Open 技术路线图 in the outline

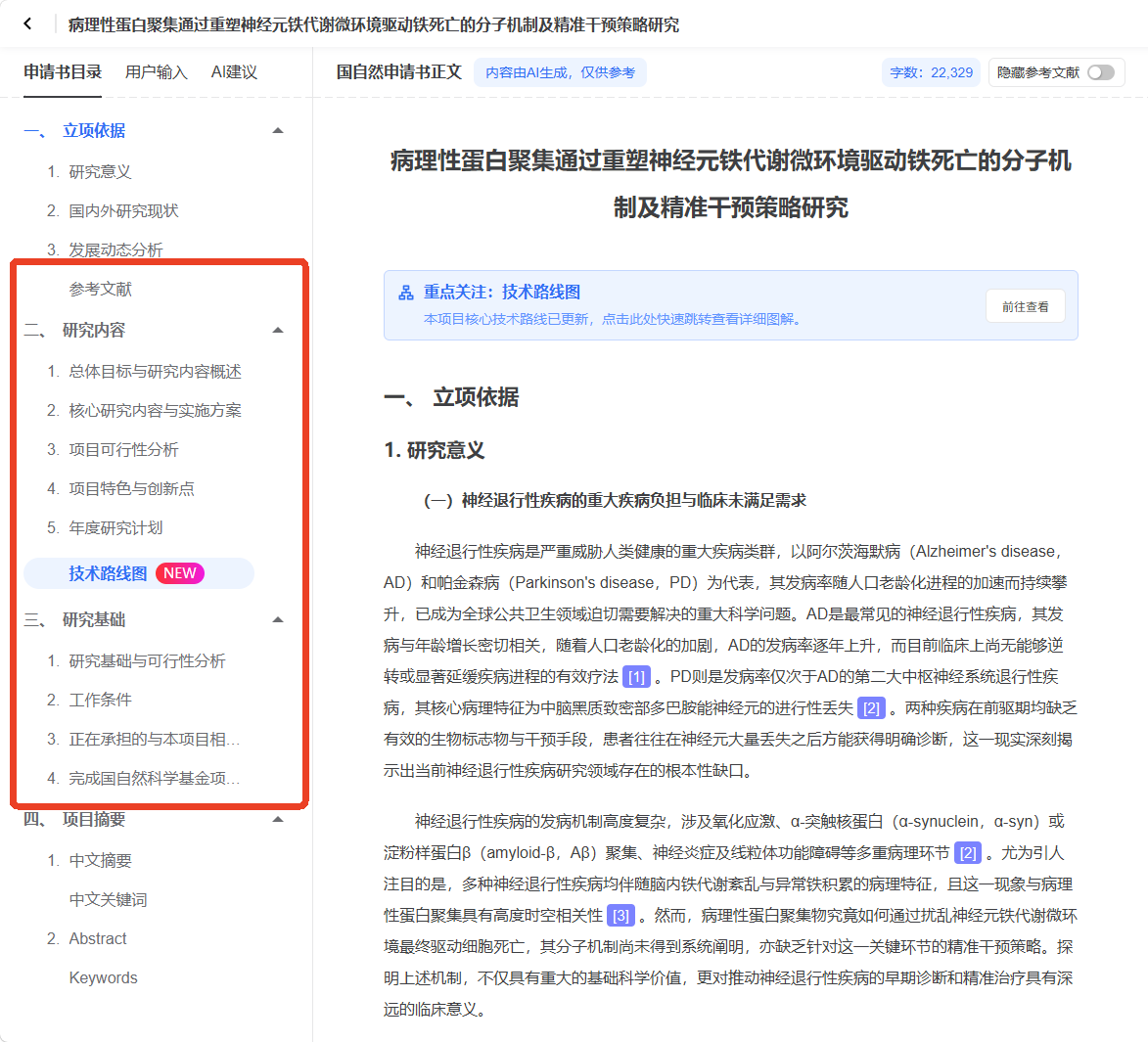(109, 573)
